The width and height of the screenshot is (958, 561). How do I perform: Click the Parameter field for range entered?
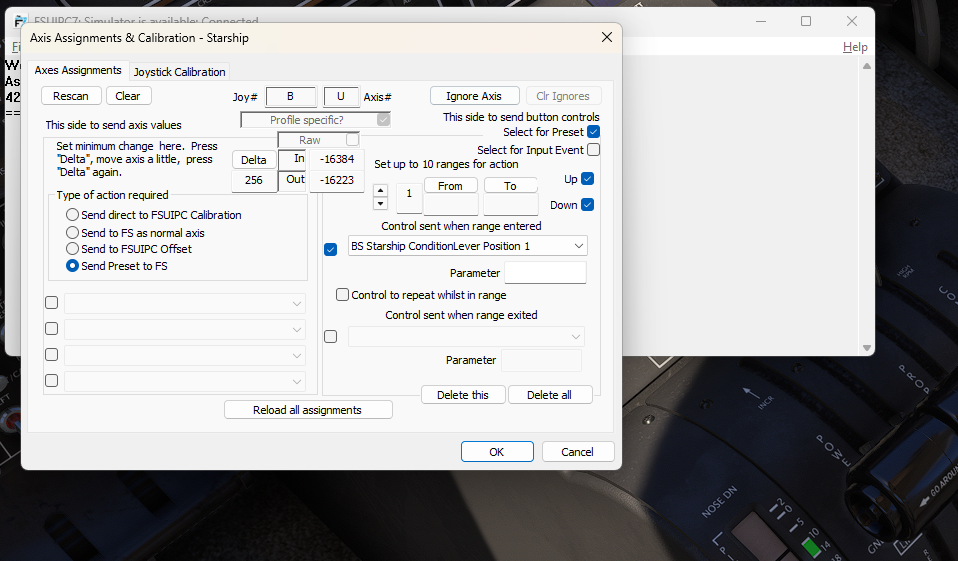[x=545, y=273]
